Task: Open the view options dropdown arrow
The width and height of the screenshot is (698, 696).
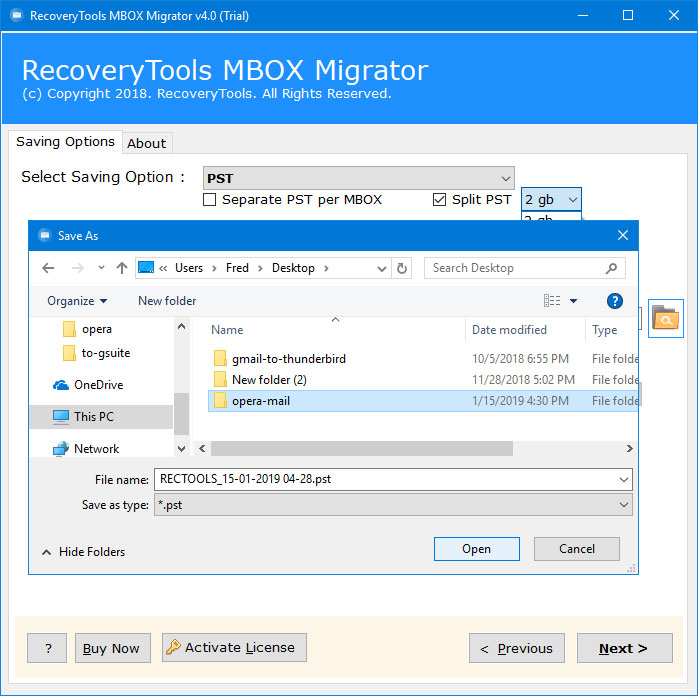Action: (x=573, y=301)
